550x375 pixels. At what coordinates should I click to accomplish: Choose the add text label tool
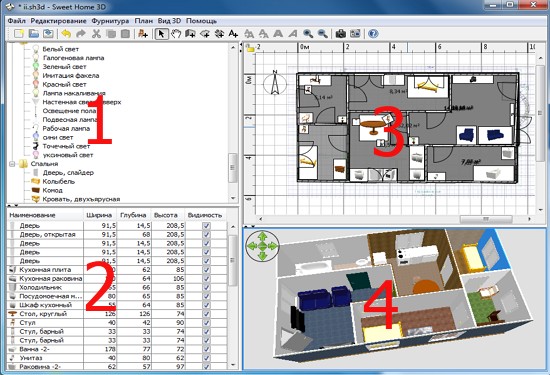[x=233, y=34]
